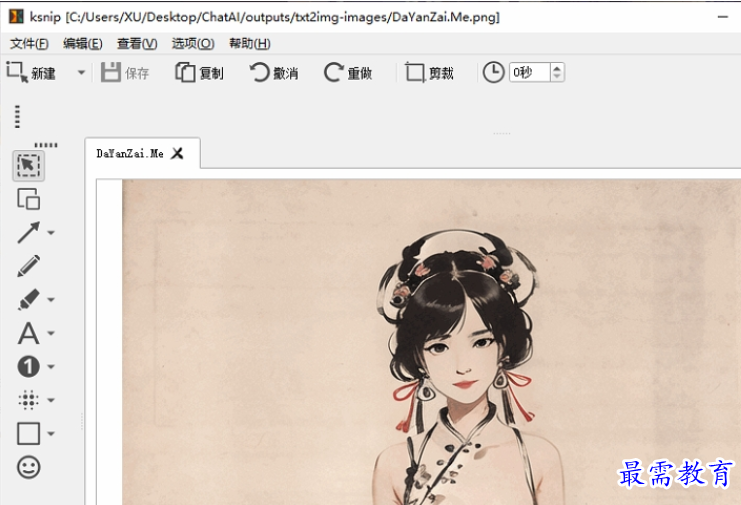Expand the Blur tool options dropdown
Viewport: 741px width, 505px height.
[51, 400]
